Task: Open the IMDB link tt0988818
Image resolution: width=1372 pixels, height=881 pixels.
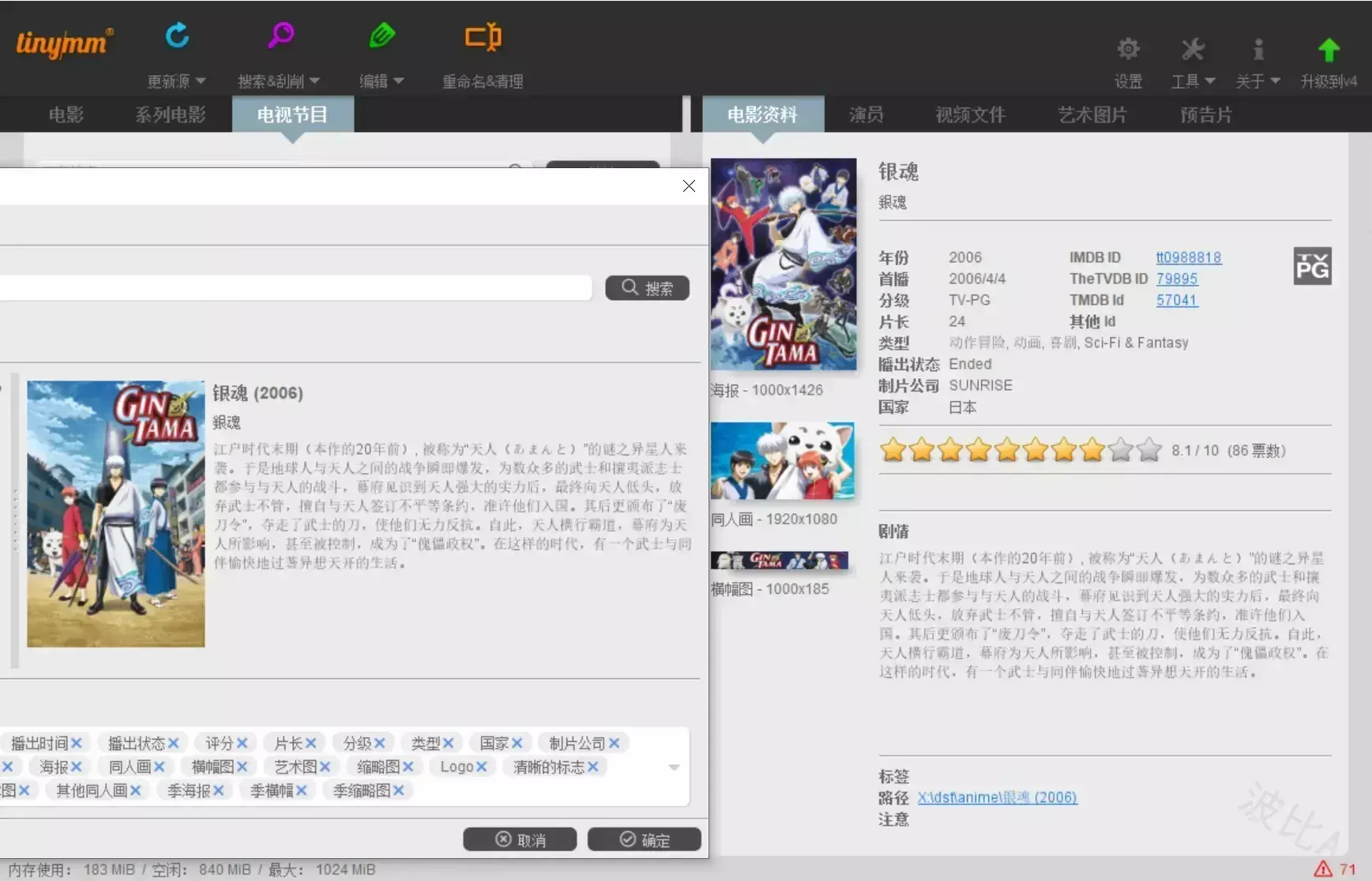Action: (x=1188, y=257)
